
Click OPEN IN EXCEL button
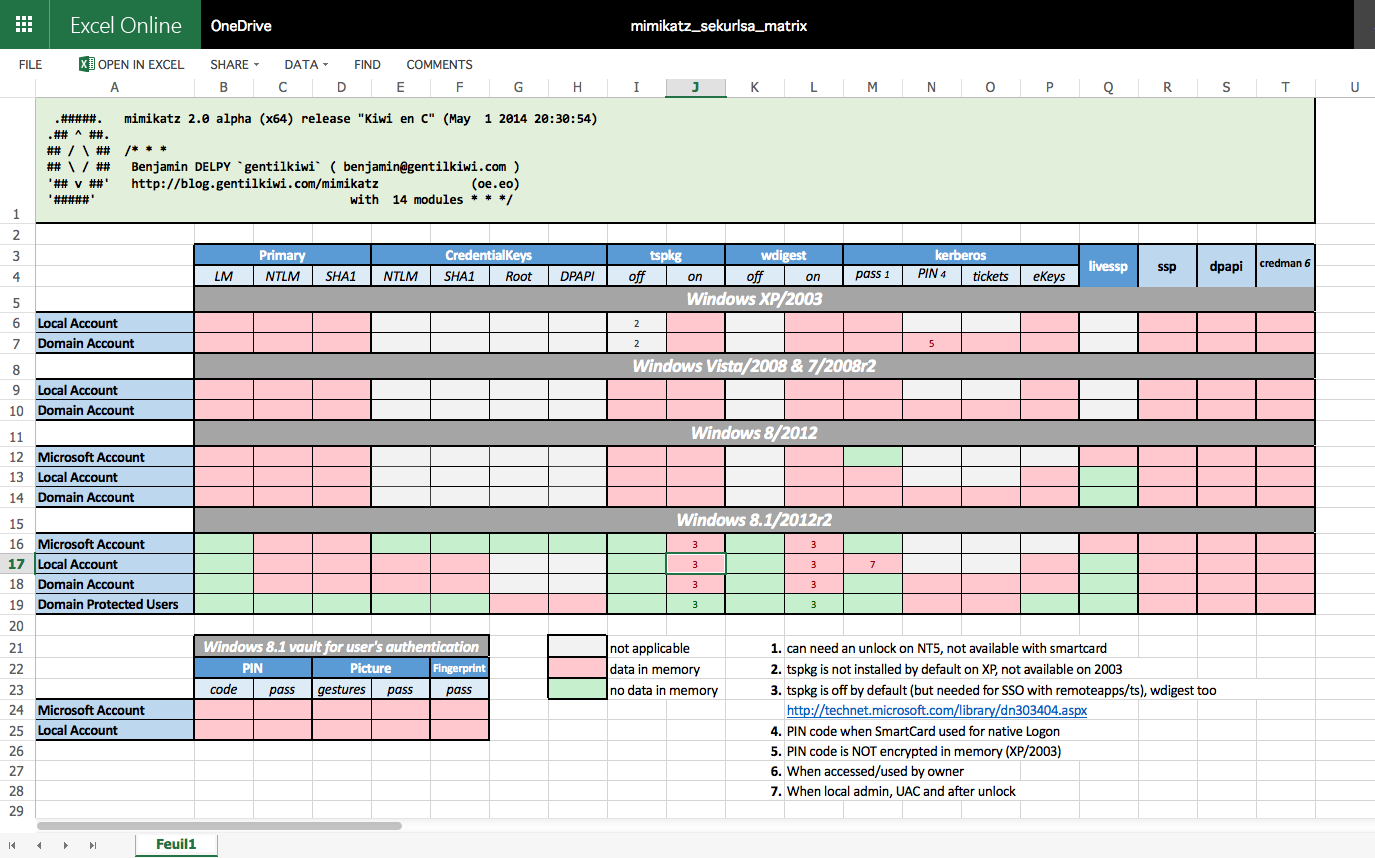(x=131, y=64)
